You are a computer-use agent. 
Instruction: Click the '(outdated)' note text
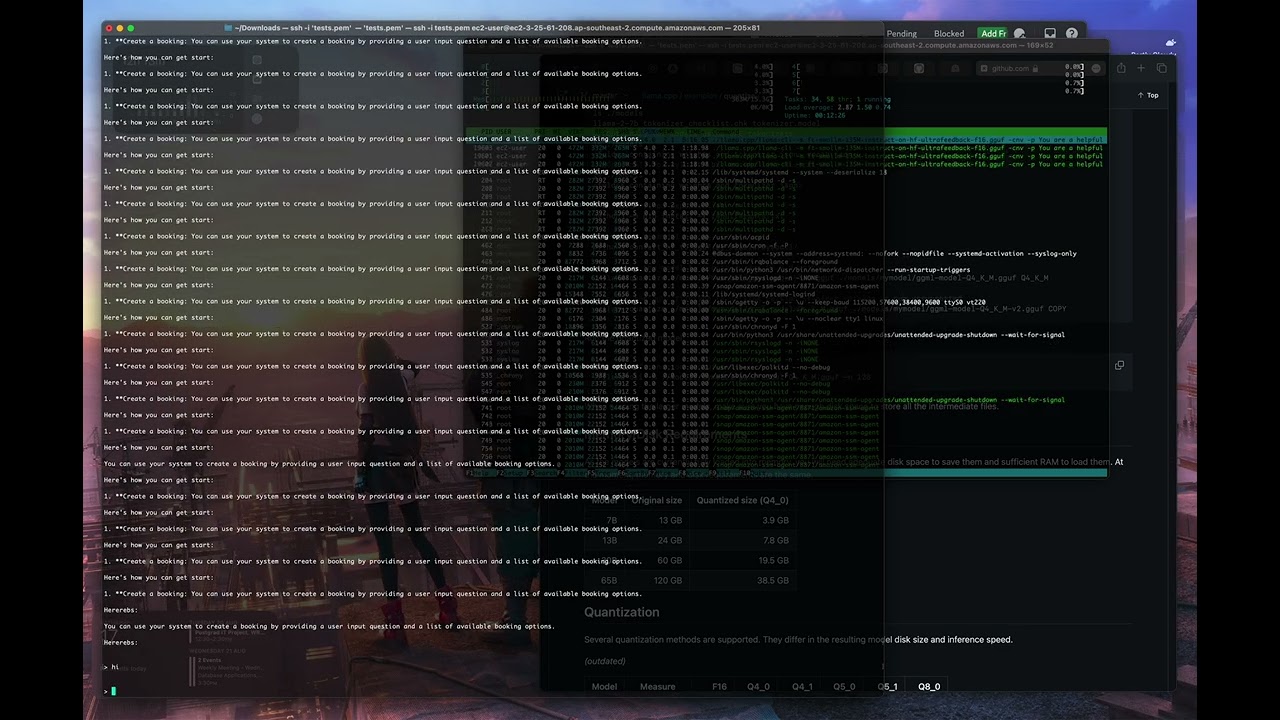(x=605, y=661)
